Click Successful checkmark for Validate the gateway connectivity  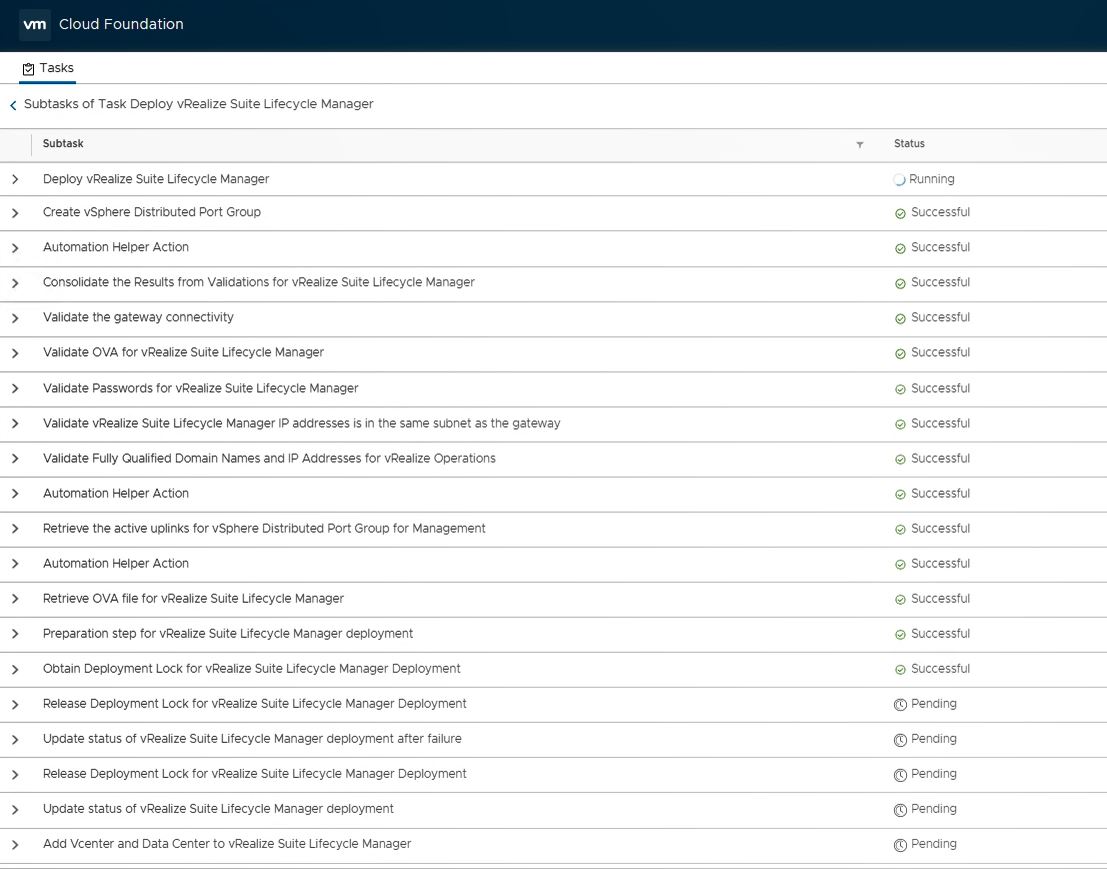[x=900, y=318]
